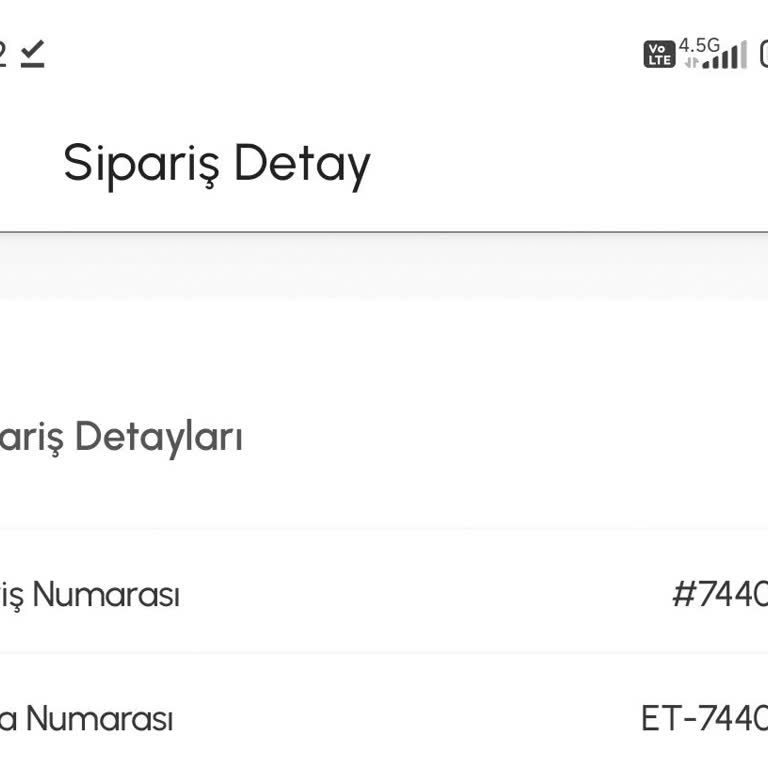768x768 pixels.
Task: Select the Sipariş Detayları section heading
Action: (121, 437)
